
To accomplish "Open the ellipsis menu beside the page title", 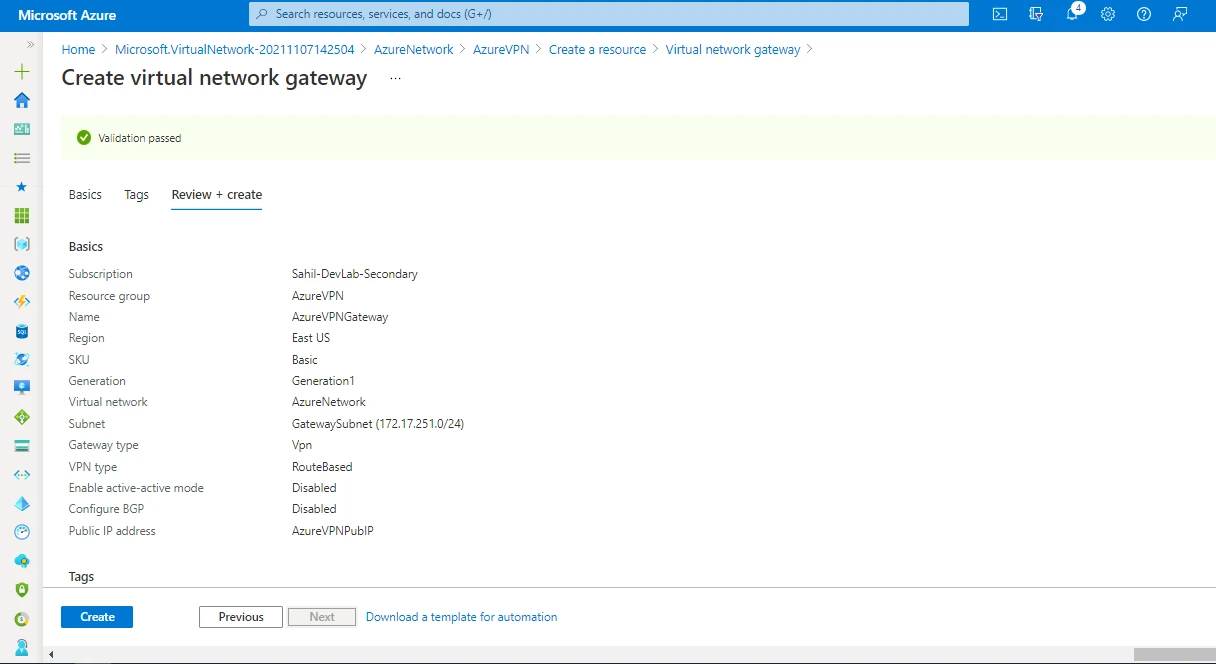I will click(x=394, y=79).
